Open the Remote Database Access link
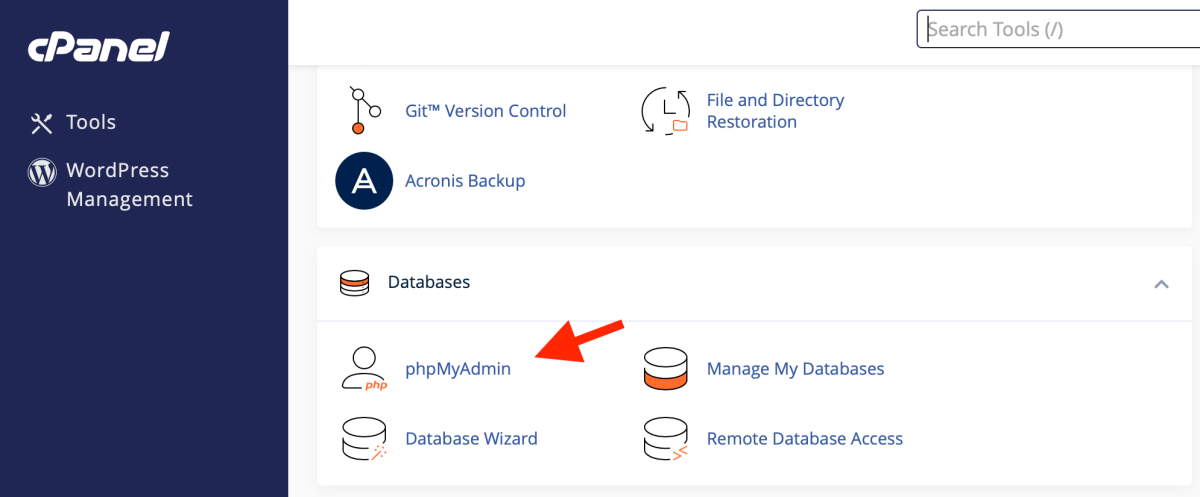The image size is (1200, 497). 805,439
